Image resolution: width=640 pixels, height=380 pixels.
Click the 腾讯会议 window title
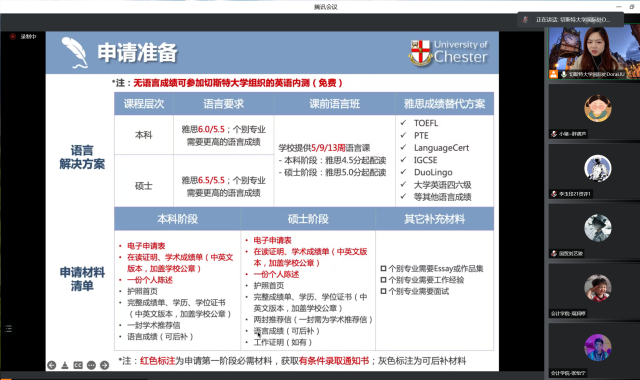[326, 7]
